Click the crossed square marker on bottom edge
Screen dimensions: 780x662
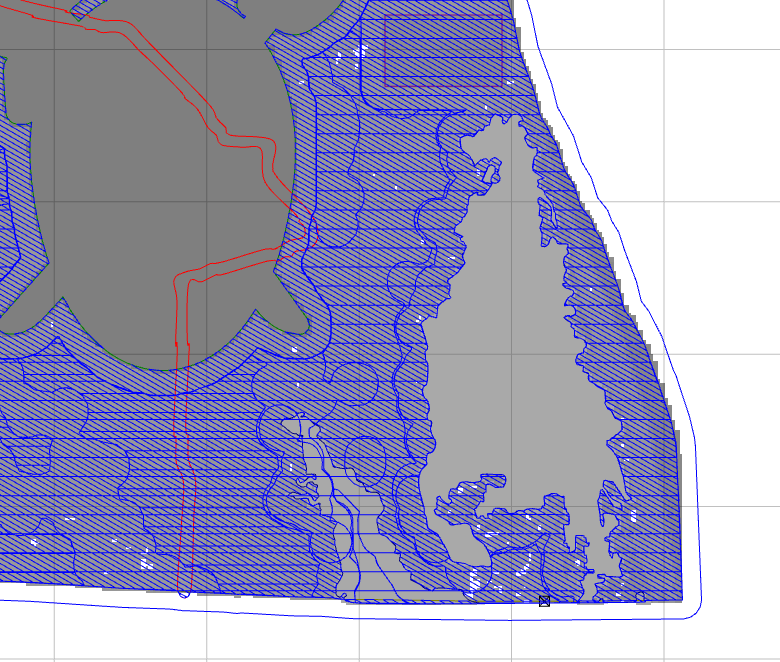click(544, 601)
